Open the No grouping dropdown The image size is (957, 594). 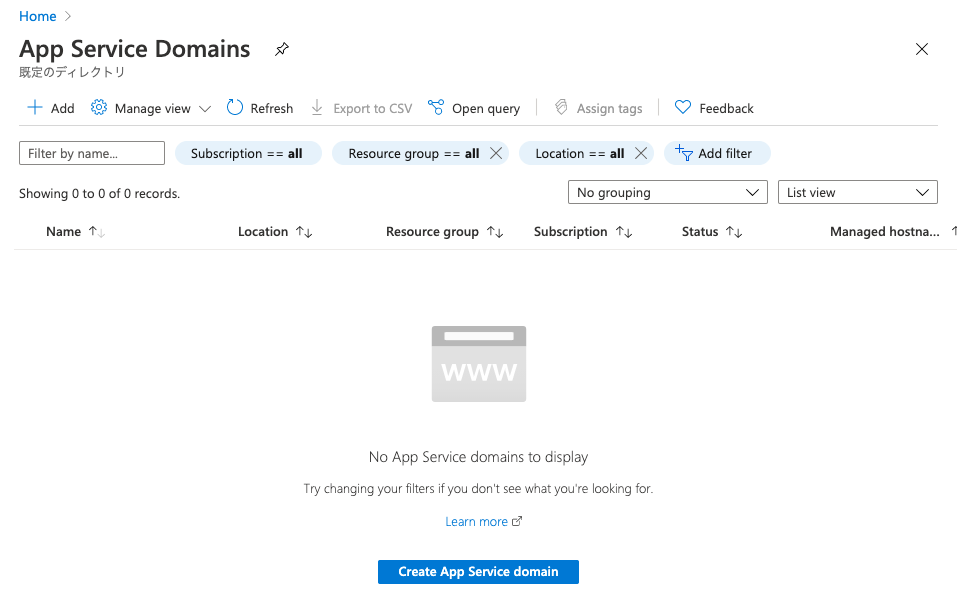668,192
